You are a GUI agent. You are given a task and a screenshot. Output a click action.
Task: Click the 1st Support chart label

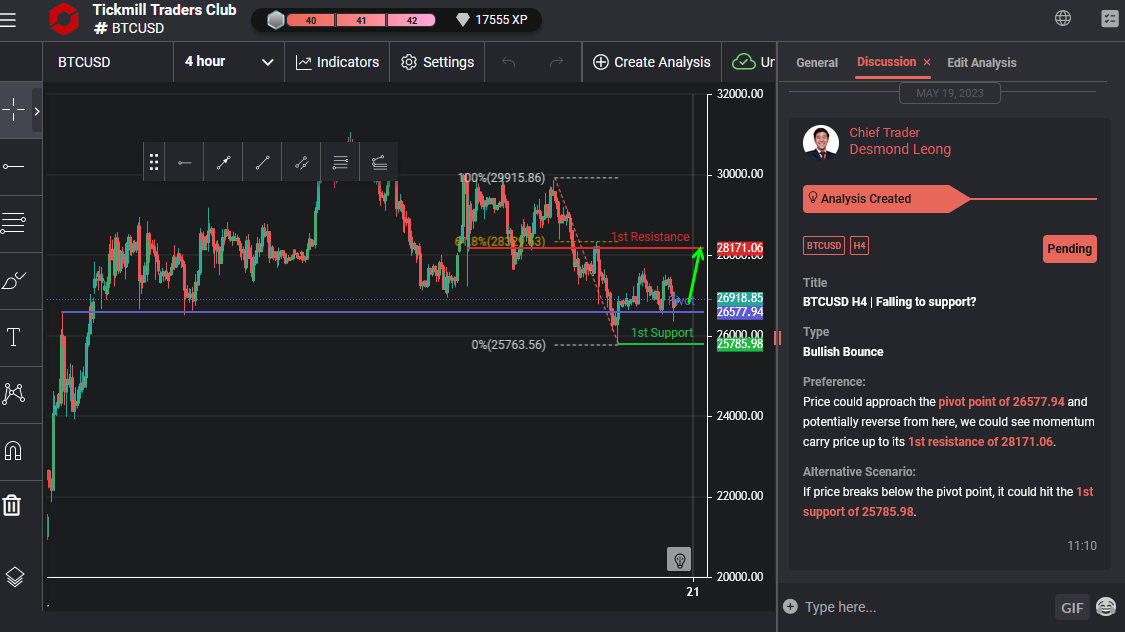pos(662,333)
